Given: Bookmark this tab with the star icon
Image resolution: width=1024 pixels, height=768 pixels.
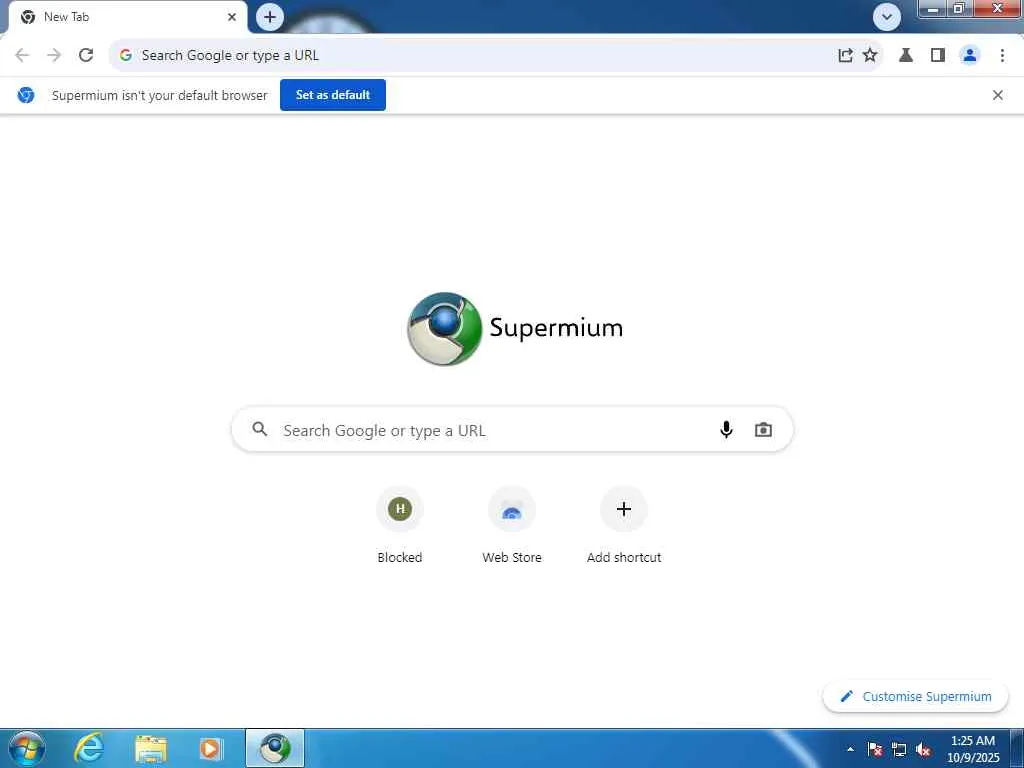Looking at the screenshot, I should 870,56.
